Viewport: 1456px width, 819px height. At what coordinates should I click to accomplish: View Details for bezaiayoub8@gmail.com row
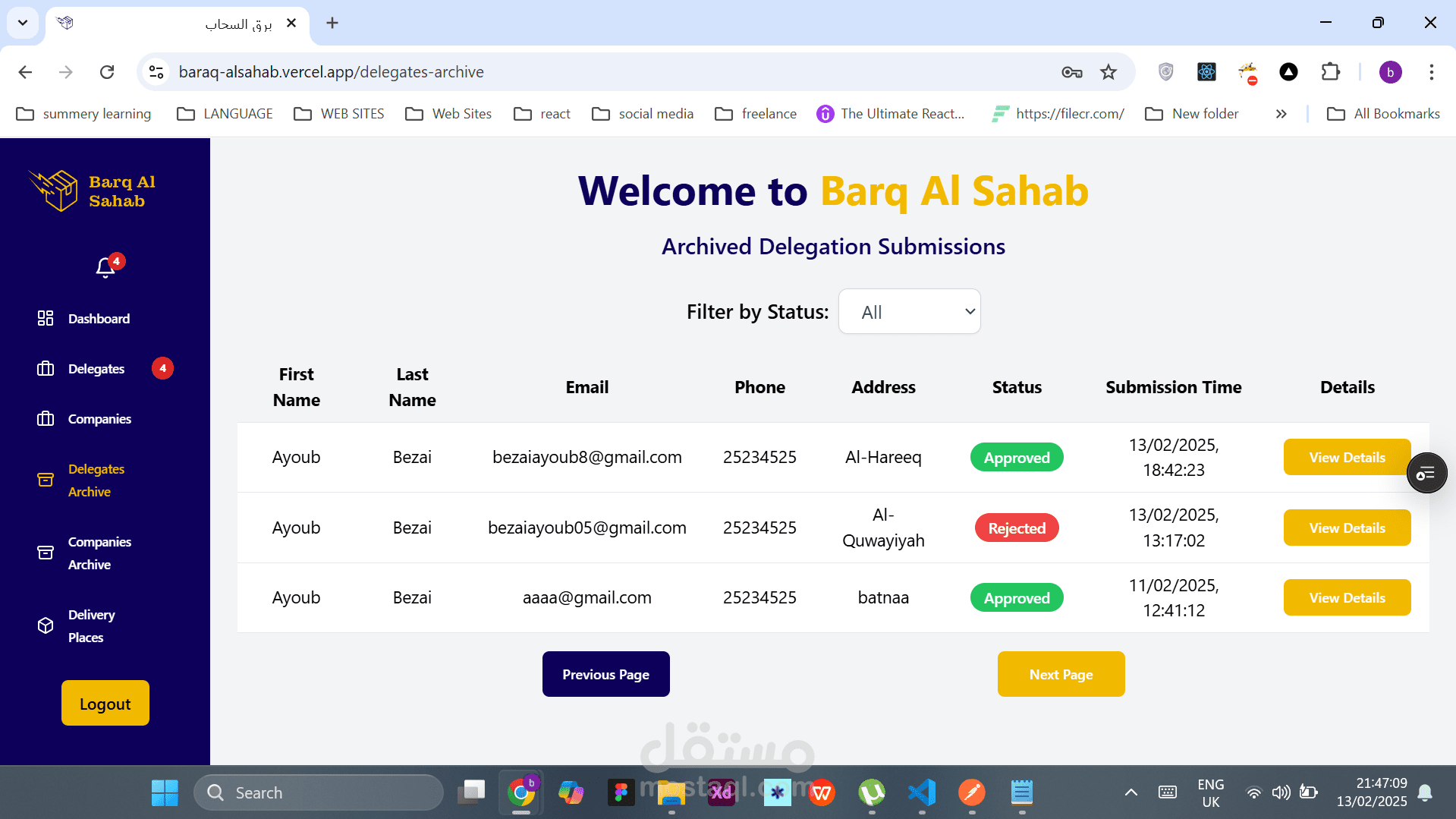pyautogui.click(x=1347, y=457)
